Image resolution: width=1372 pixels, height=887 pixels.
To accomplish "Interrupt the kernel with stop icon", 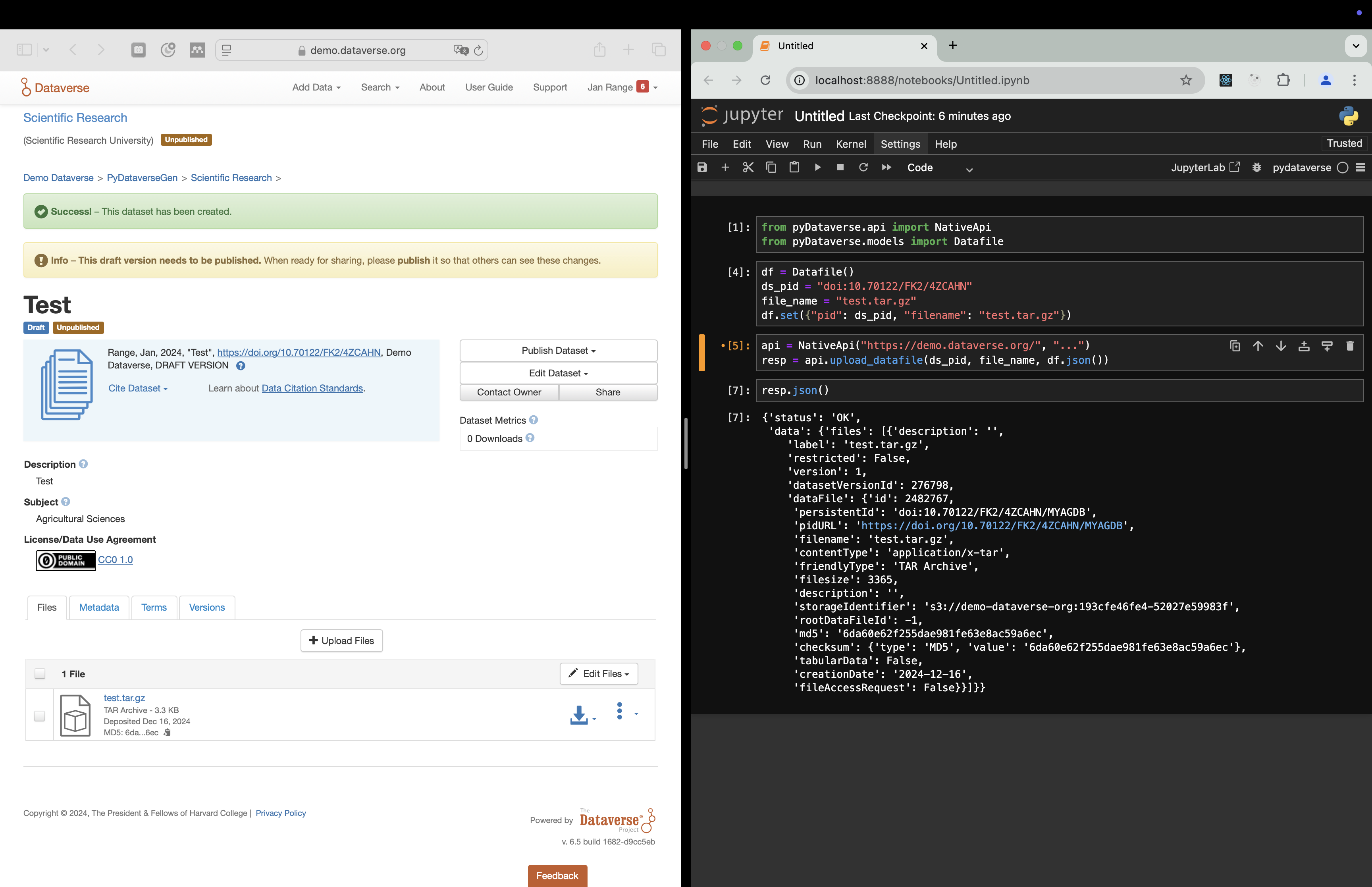I will coord(840,168).
